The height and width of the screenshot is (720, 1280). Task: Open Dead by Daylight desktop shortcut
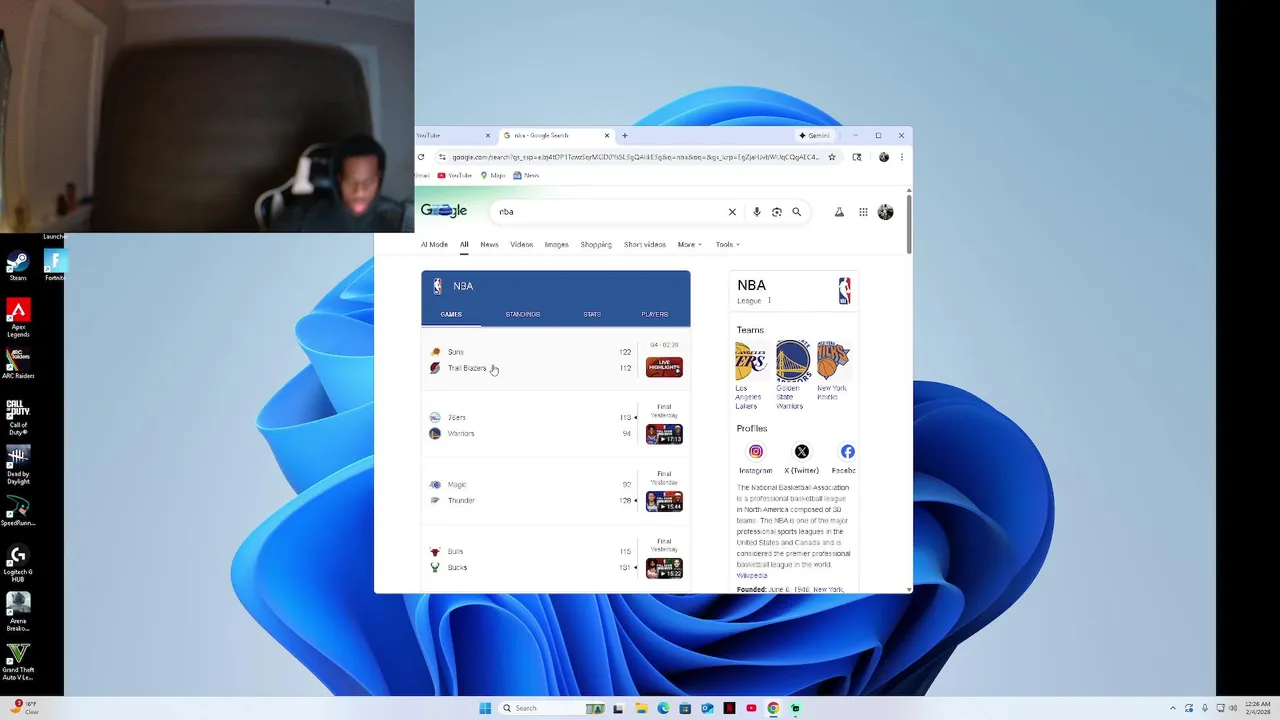coord(18,465)
